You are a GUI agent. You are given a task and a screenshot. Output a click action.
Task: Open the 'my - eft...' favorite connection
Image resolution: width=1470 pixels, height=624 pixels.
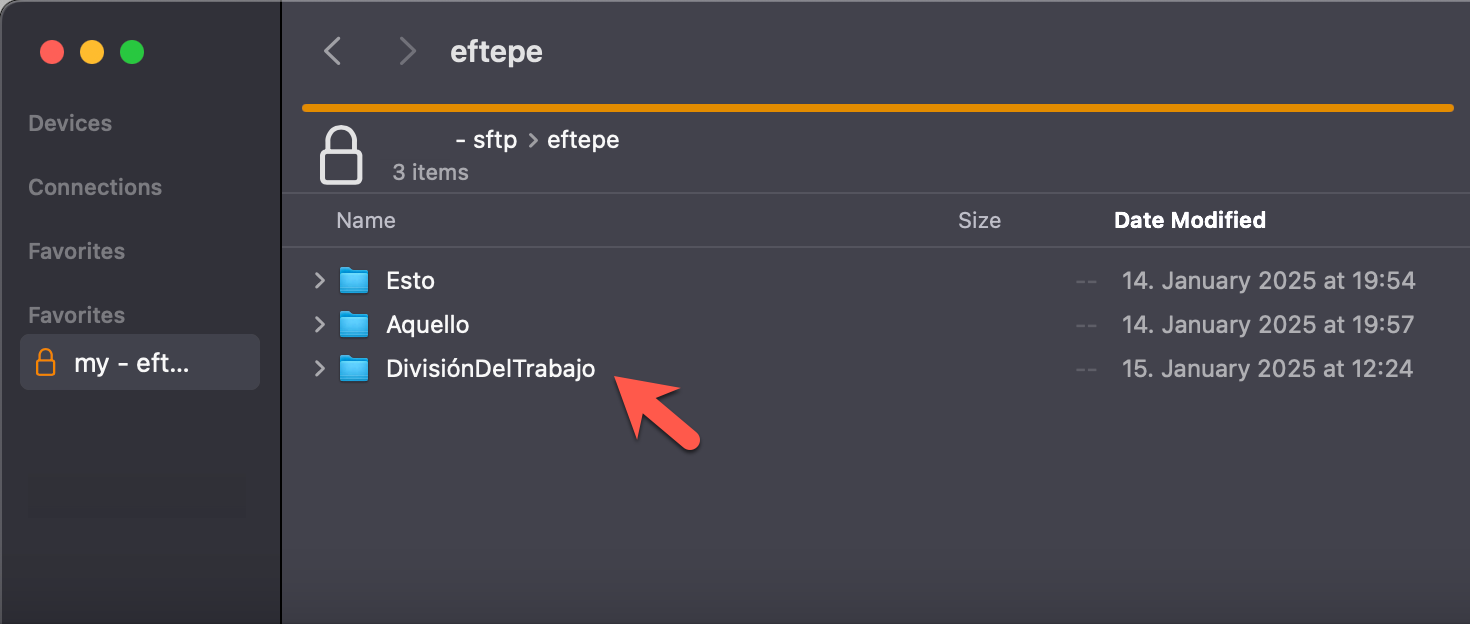(131, 363)
